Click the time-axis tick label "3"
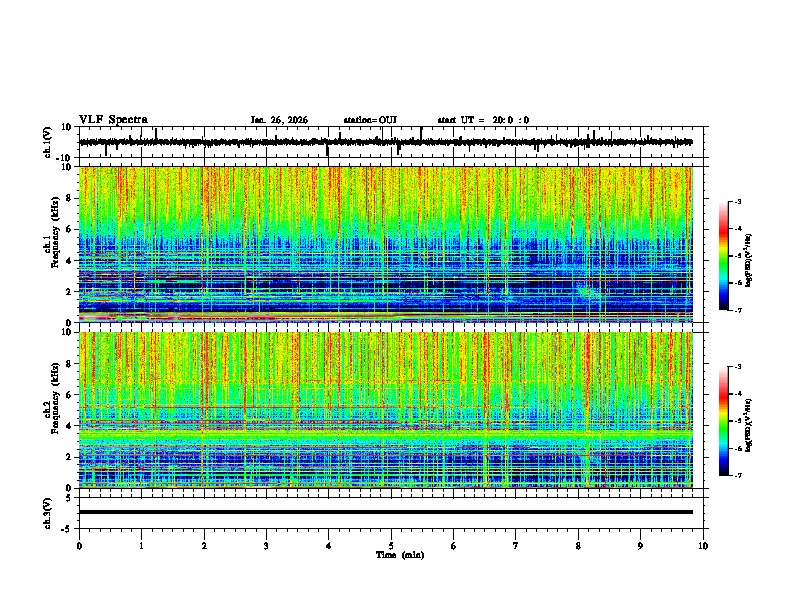This screenshot has width=792, height=612. (x=266, y=546)
